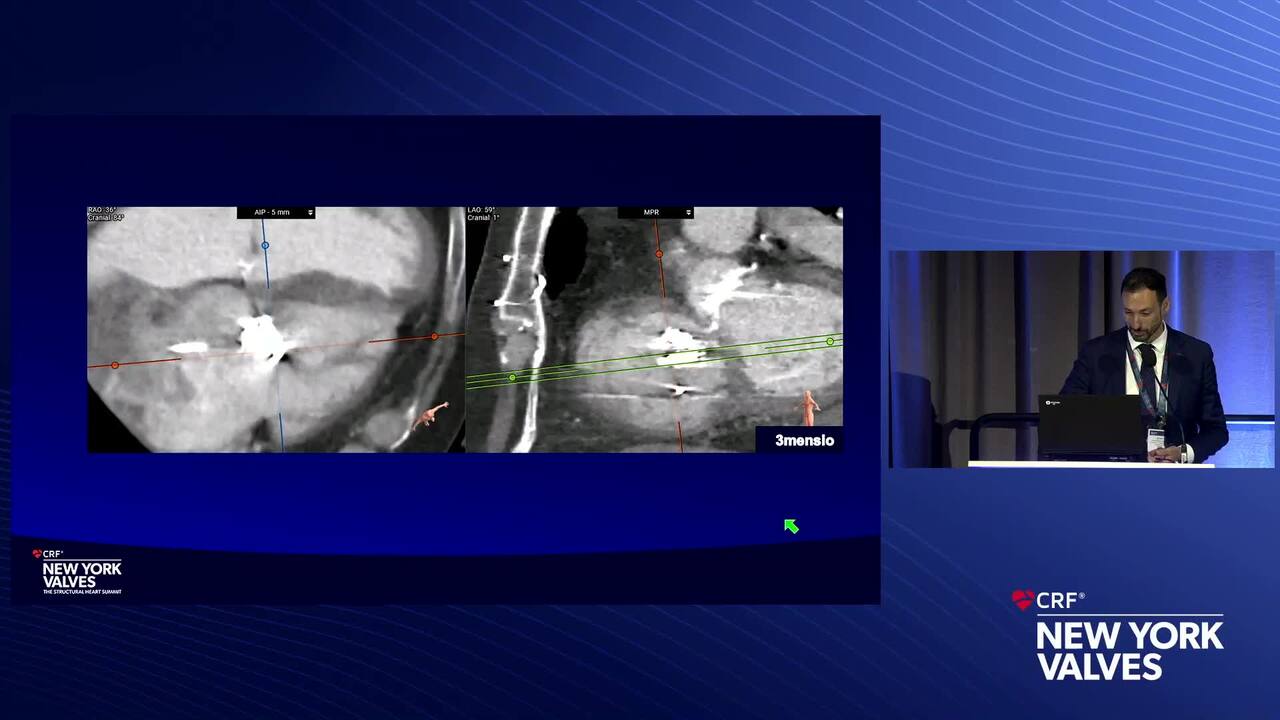Click the 3mensio logo

click(x=804, y=440)
